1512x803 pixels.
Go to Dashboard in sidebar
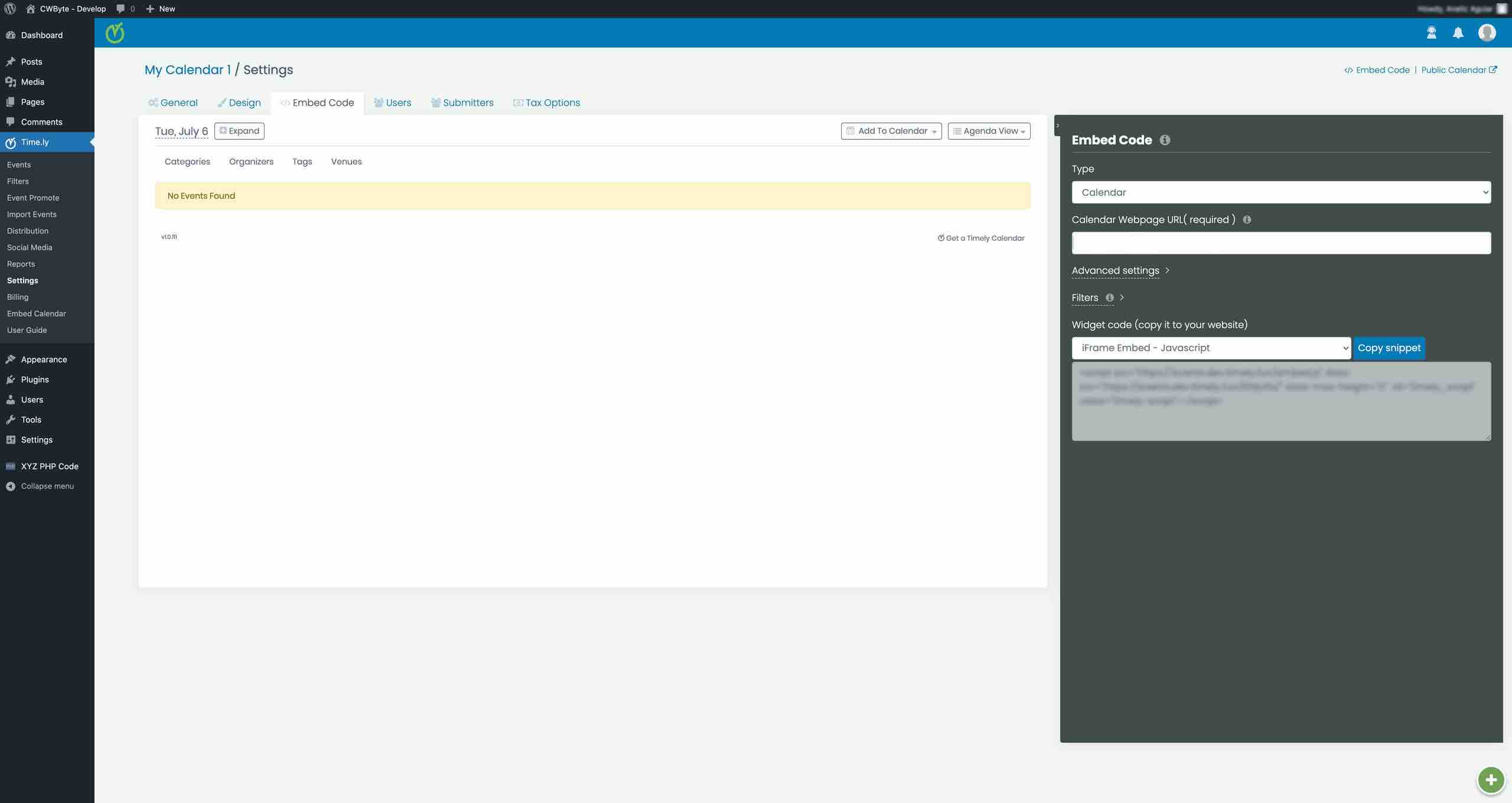pyautogui.click(x=47, y=35)
